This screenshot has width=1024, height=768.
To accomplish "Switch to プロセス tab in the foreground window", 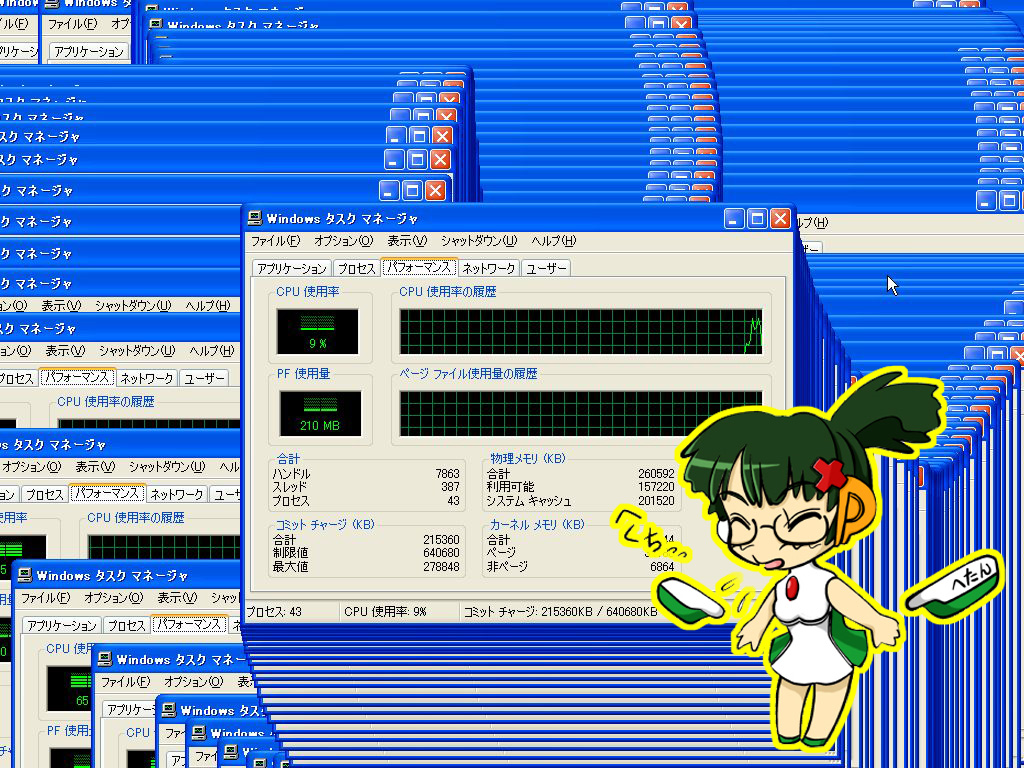I will [x=356, y=269].
